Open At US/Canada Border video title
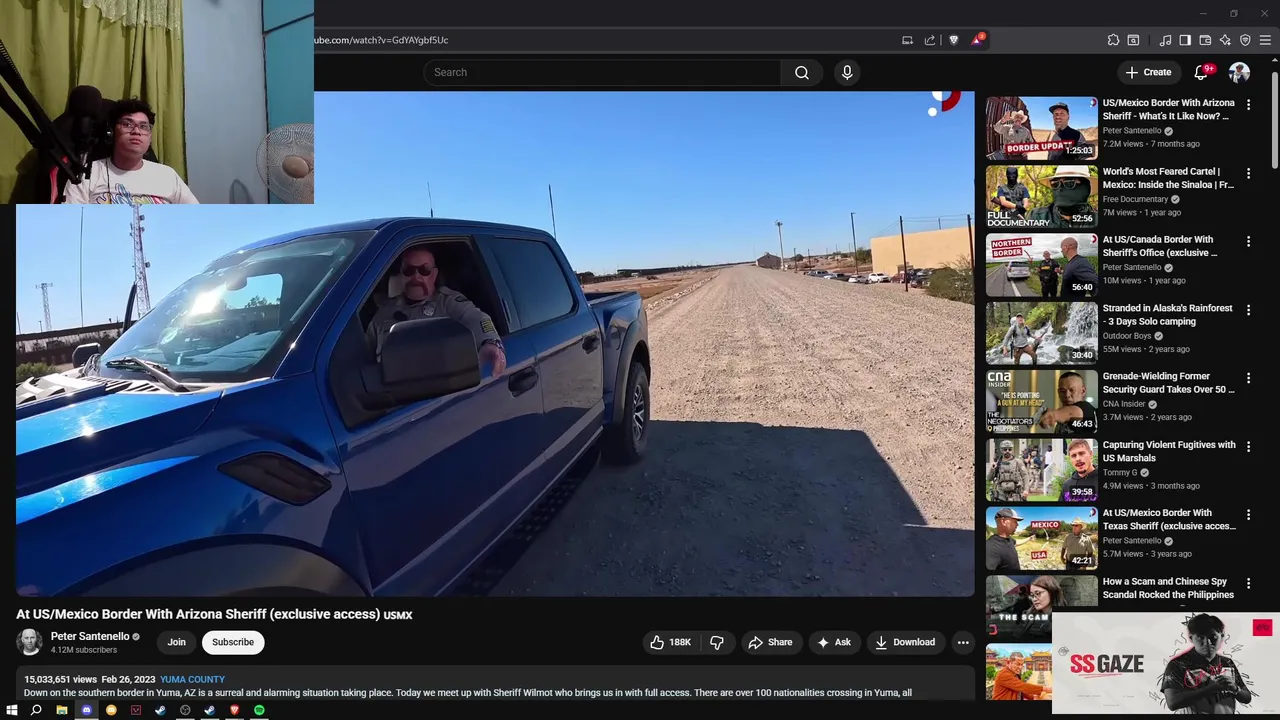1280x720 pixels. point(1160,246)
